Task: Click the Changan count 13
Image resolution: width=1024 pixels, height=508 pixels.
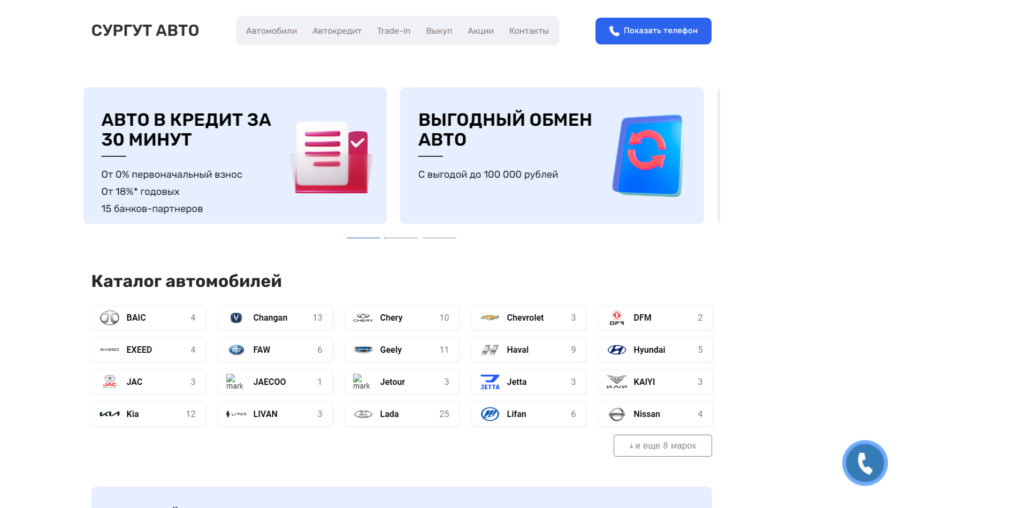Action: point(317,318)
